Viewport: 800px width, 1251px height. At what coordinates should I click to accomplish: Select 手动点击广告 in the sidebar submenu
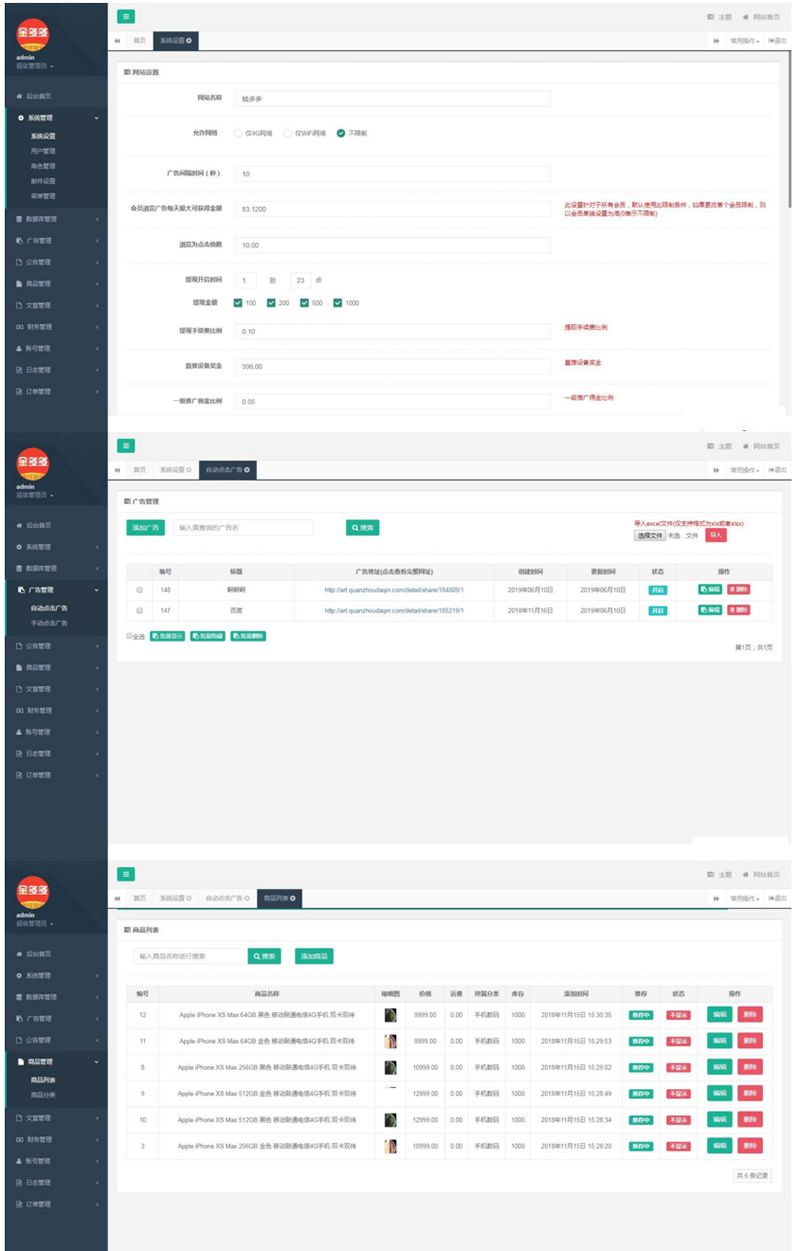(49, 623)
